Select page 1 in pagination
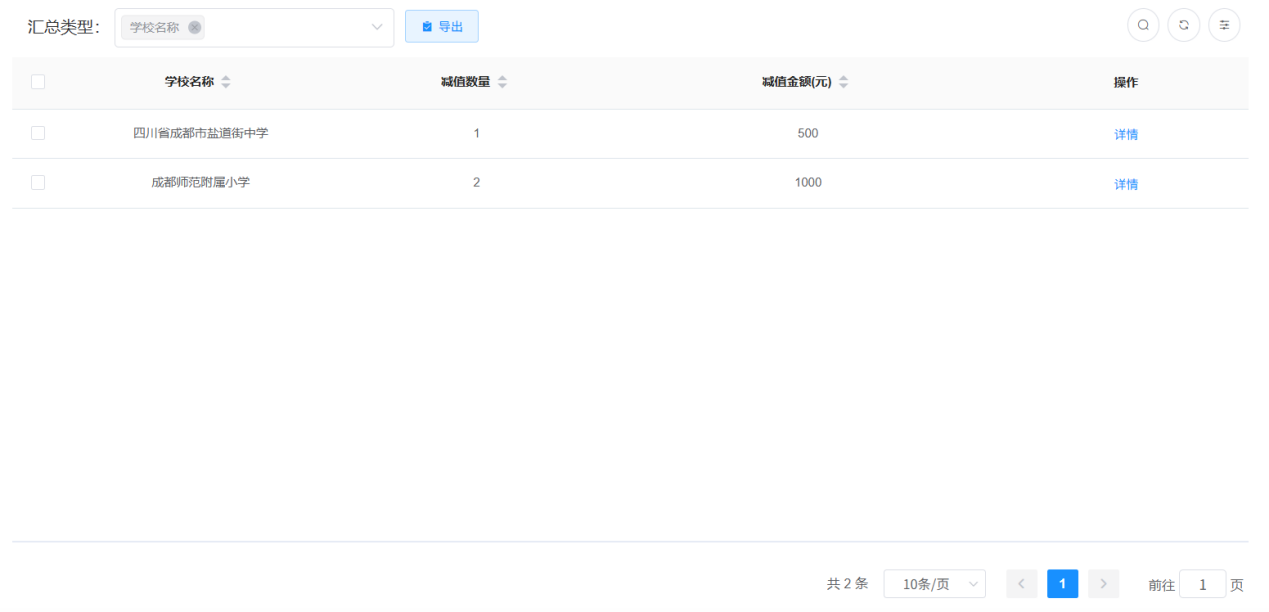This screenshot has width=1269, height=612. [1062, 584]
